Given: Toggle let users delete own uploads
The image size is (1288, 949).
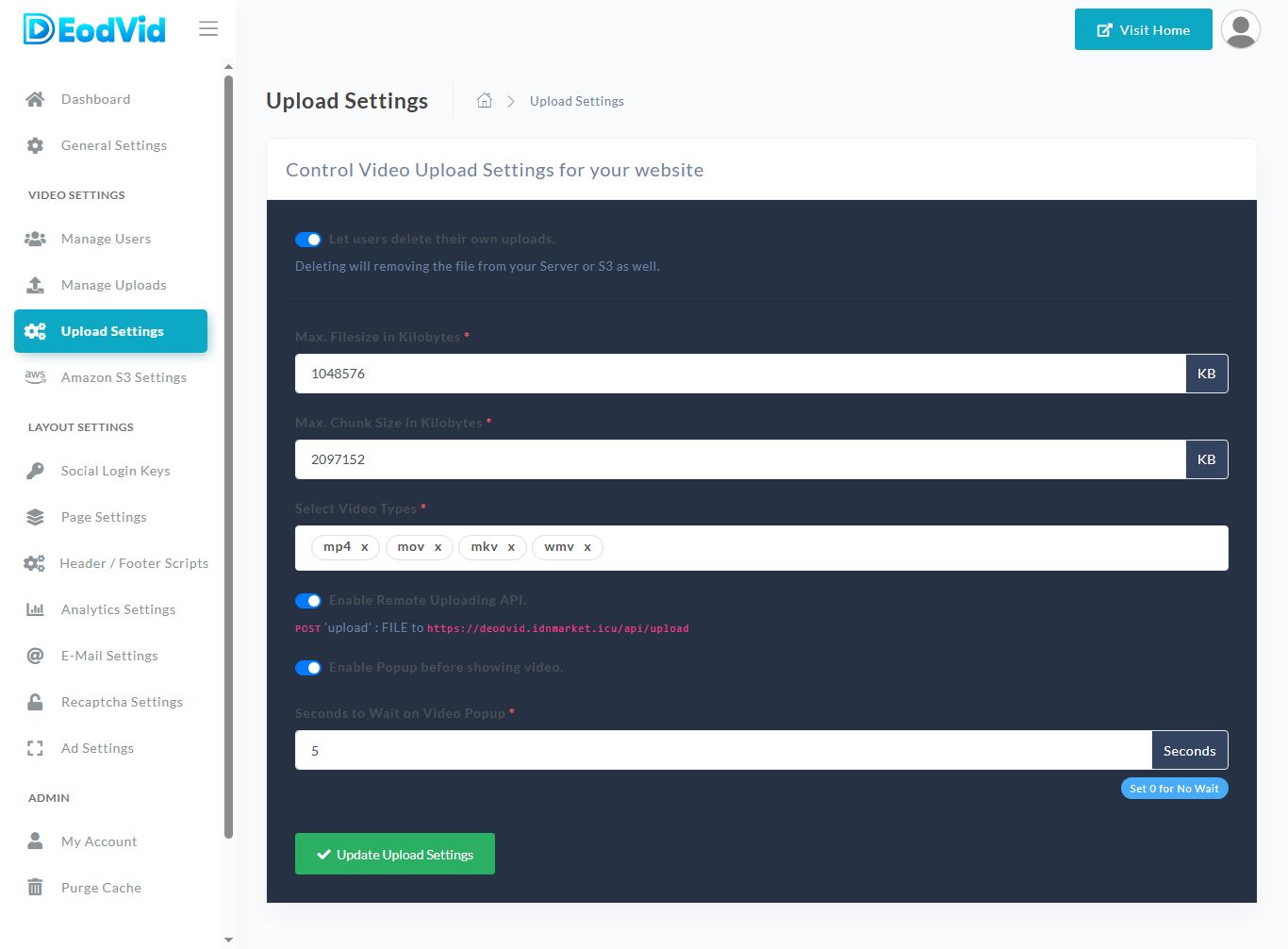Looking at the screenshot, I should click(308, 240).
